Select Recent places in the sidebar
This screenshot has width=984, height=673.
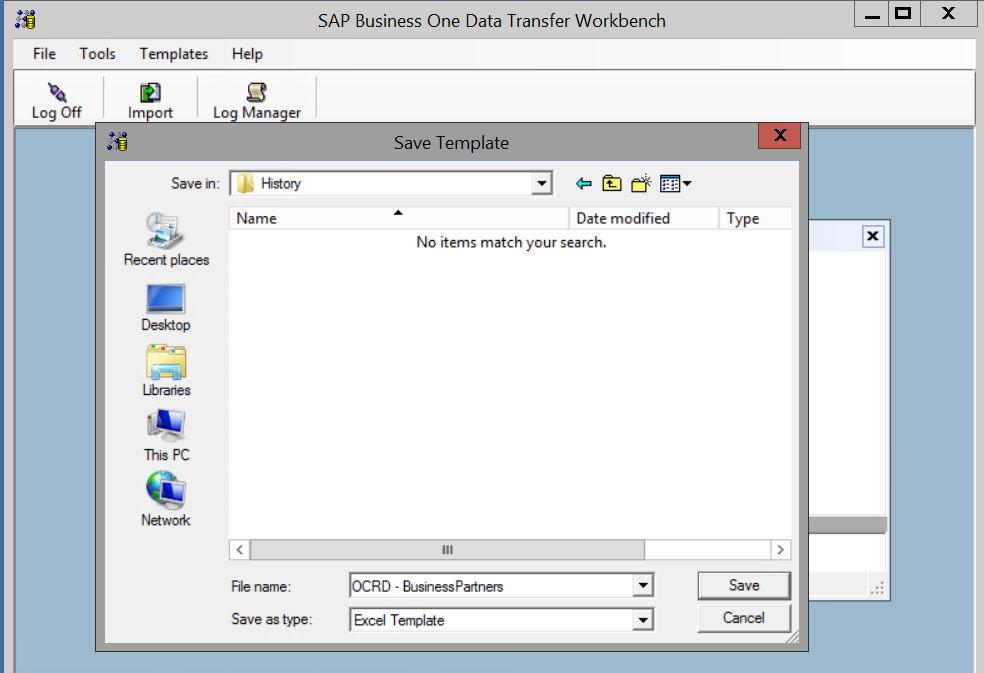click(x=166, y=240)
